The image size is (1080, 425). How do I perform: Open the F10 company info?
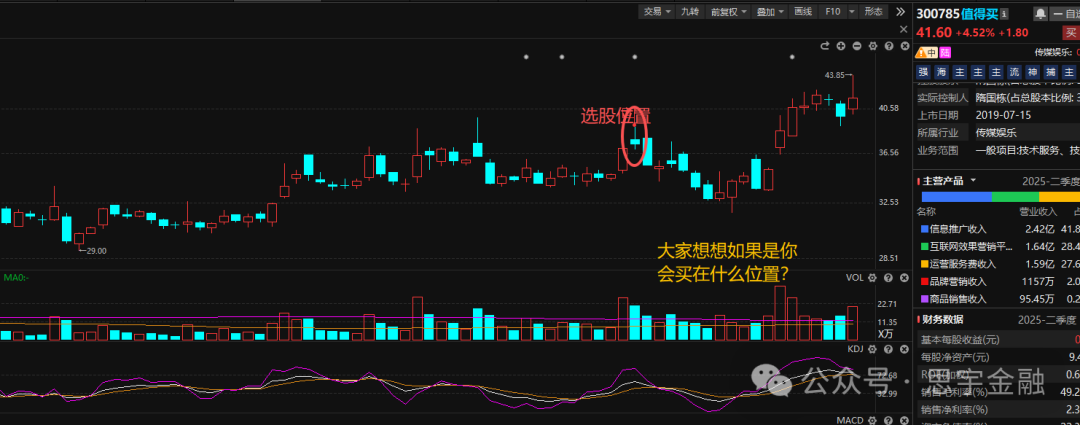click(x=833, y=12)
